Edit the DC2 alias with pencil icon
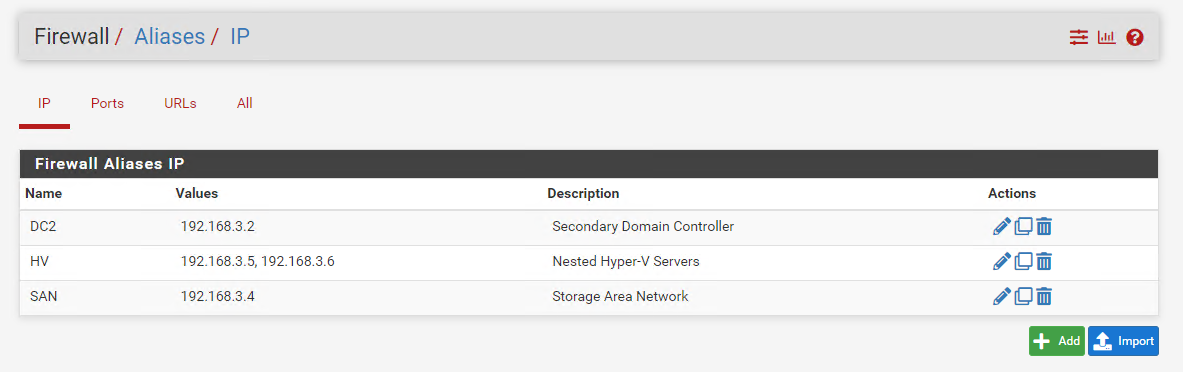 click(1001, 226)
